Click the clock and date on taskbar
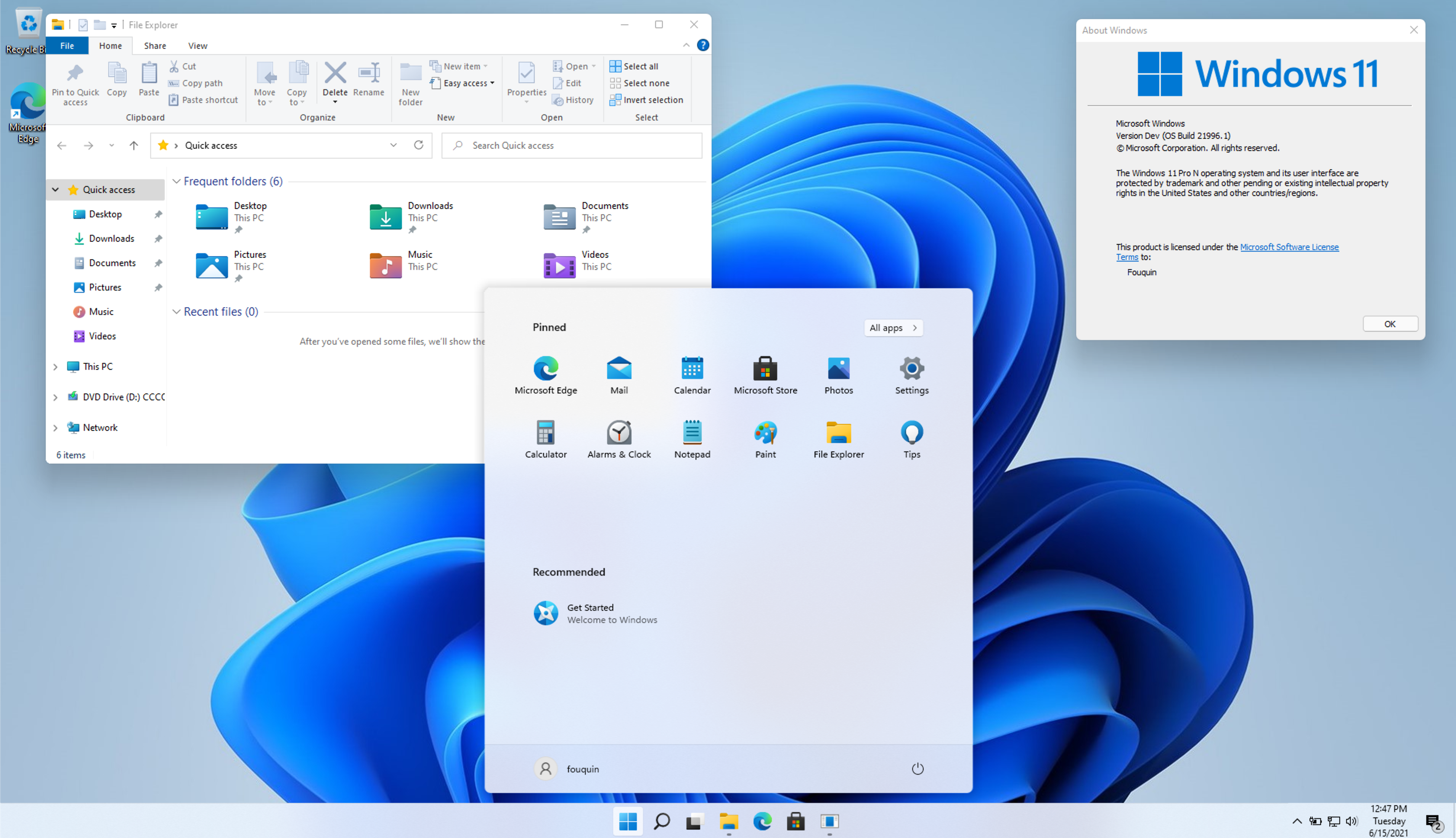The image size is (1456, 838). (1388, 821)
